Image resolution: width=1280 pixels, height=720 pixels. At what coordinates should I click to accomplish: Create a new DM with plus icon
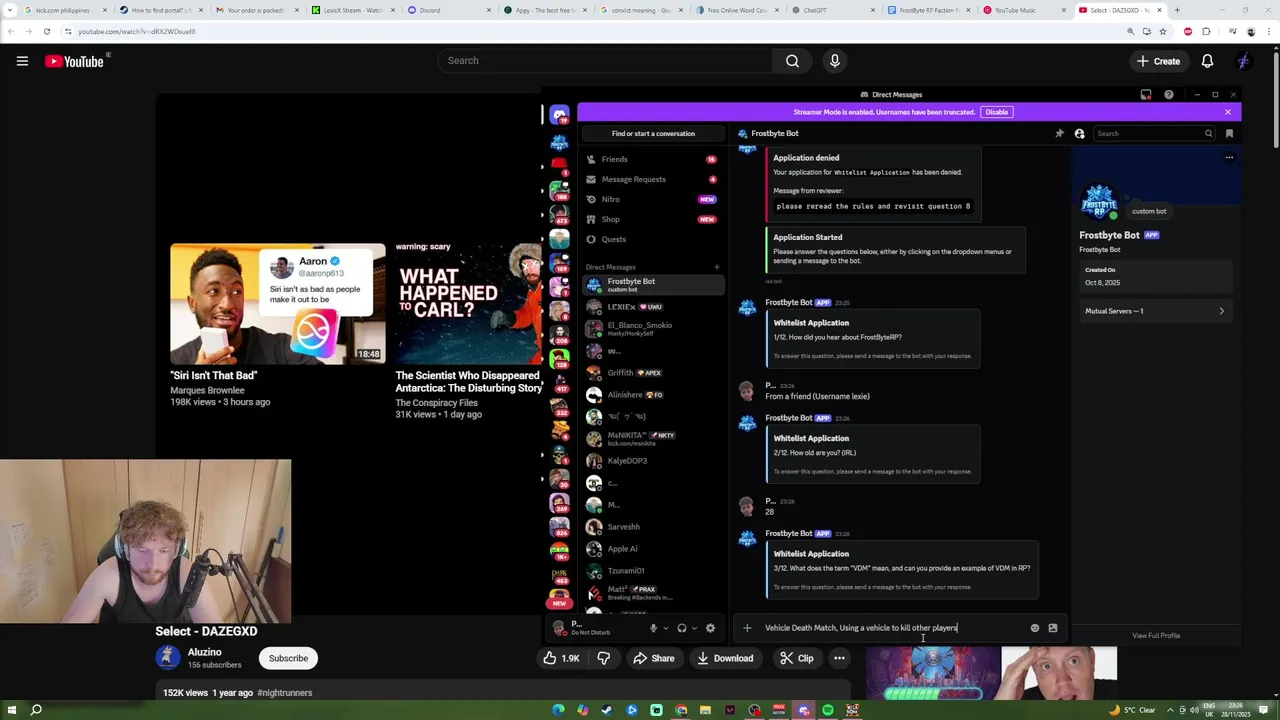click(x=716, y=267)
